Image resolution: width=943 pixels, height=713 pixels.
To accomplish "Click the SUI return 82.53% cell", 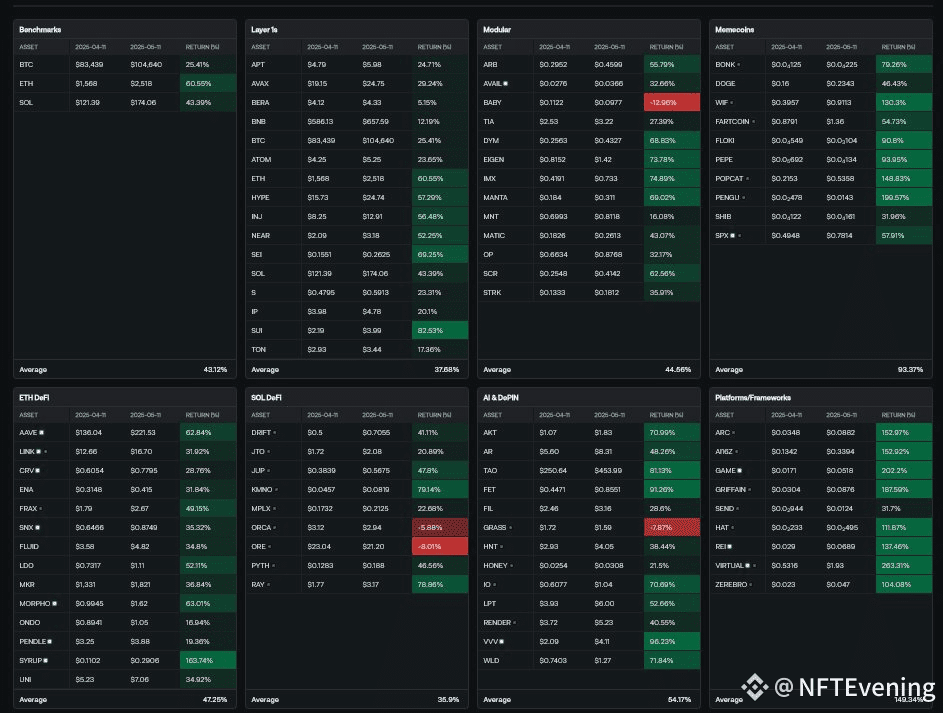I will [x=440, y=331].
